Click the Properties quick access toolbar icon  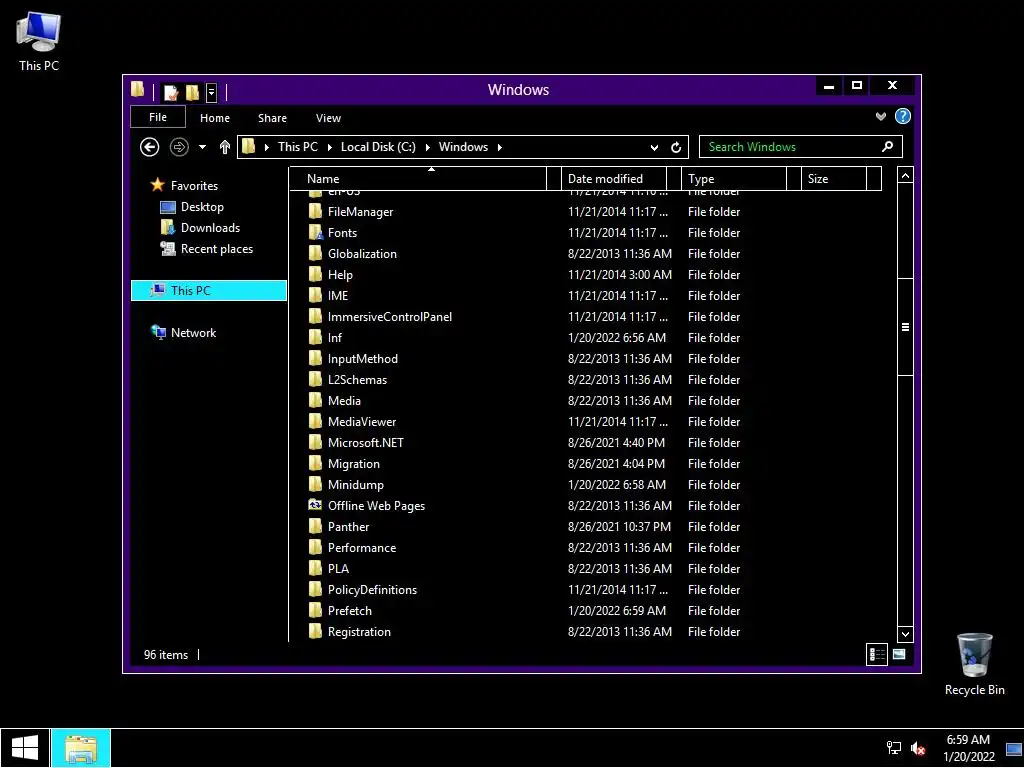click(171, 92)
